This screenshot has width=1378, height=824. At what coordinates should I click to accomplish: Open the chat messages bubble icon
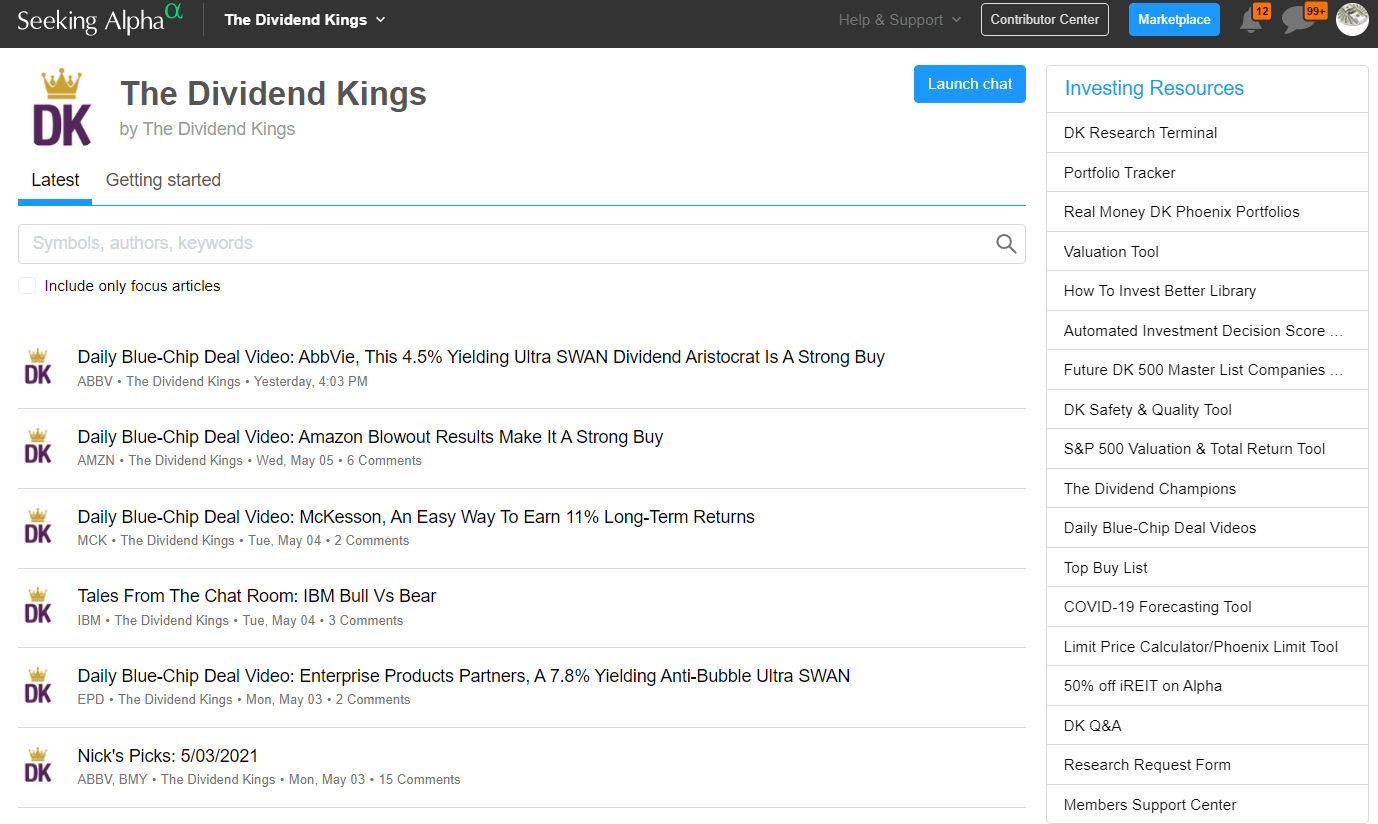1299,20
